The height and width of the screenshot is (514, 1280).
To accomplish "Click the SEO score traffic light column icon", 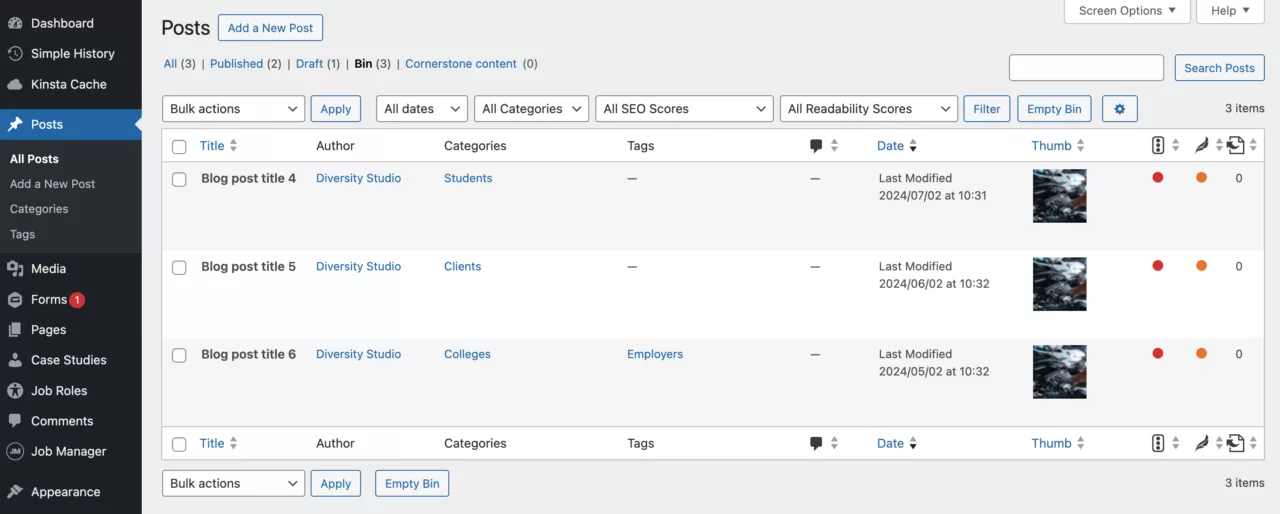I will click(x=1158, y=146).
